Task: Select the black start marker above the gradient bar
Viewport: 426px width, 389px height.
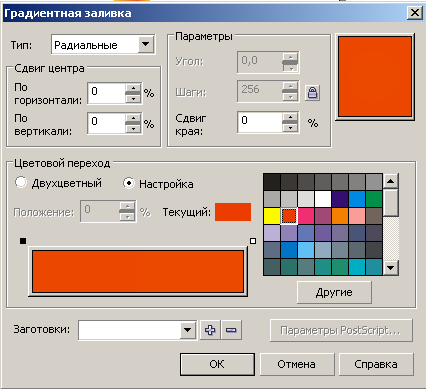Action: tap(23, 241)
